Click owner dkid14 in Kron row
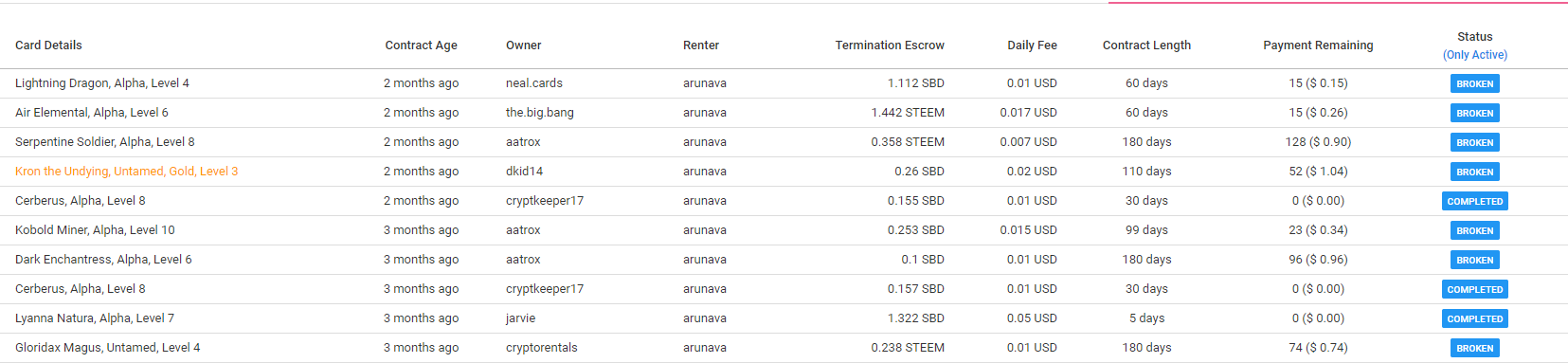This screenshot has height=363, width=1568. (524, 172)
